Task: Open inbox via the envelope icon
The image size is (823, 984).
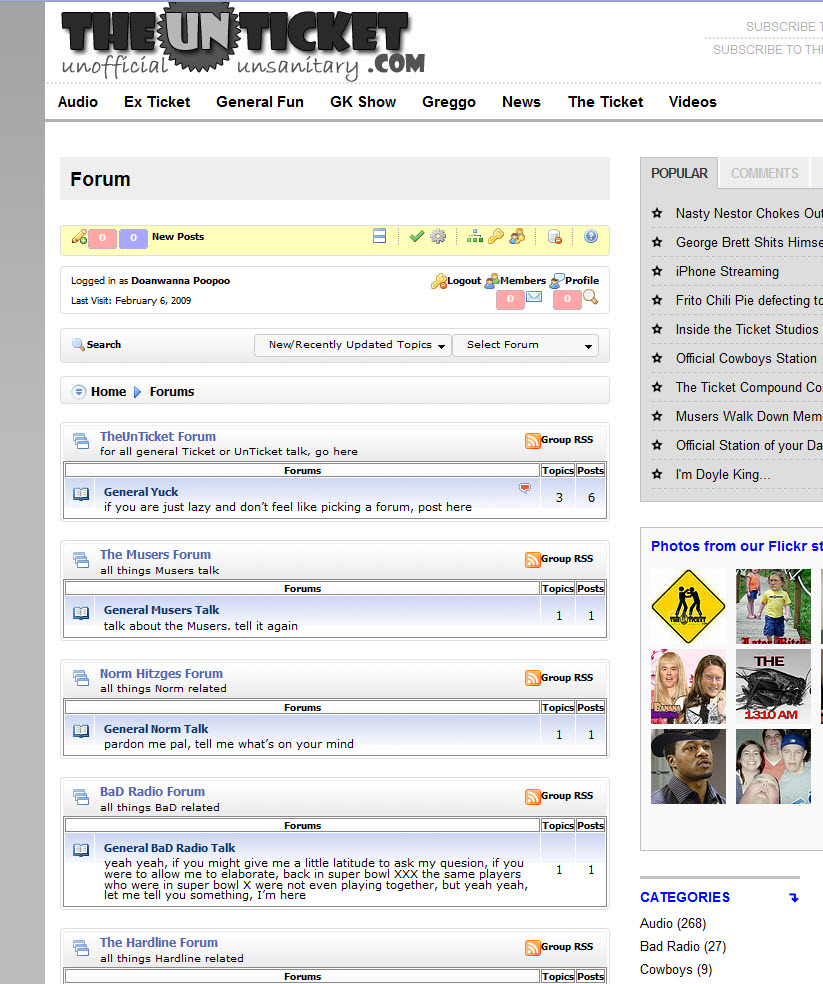Action: click(x=534, y=297)
